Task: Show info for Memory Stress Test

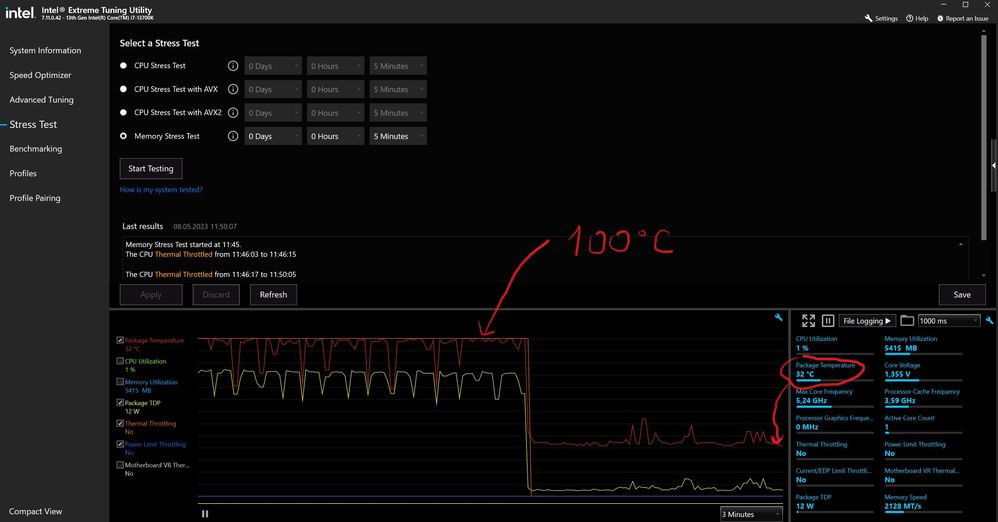Action: click(x=233, y=136)
